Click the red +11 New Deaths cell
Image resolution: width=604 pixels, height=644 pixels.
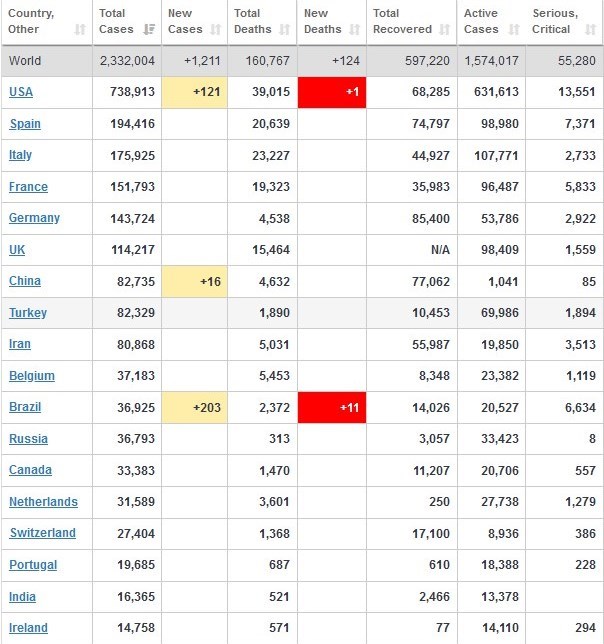(x=332, y=407)
